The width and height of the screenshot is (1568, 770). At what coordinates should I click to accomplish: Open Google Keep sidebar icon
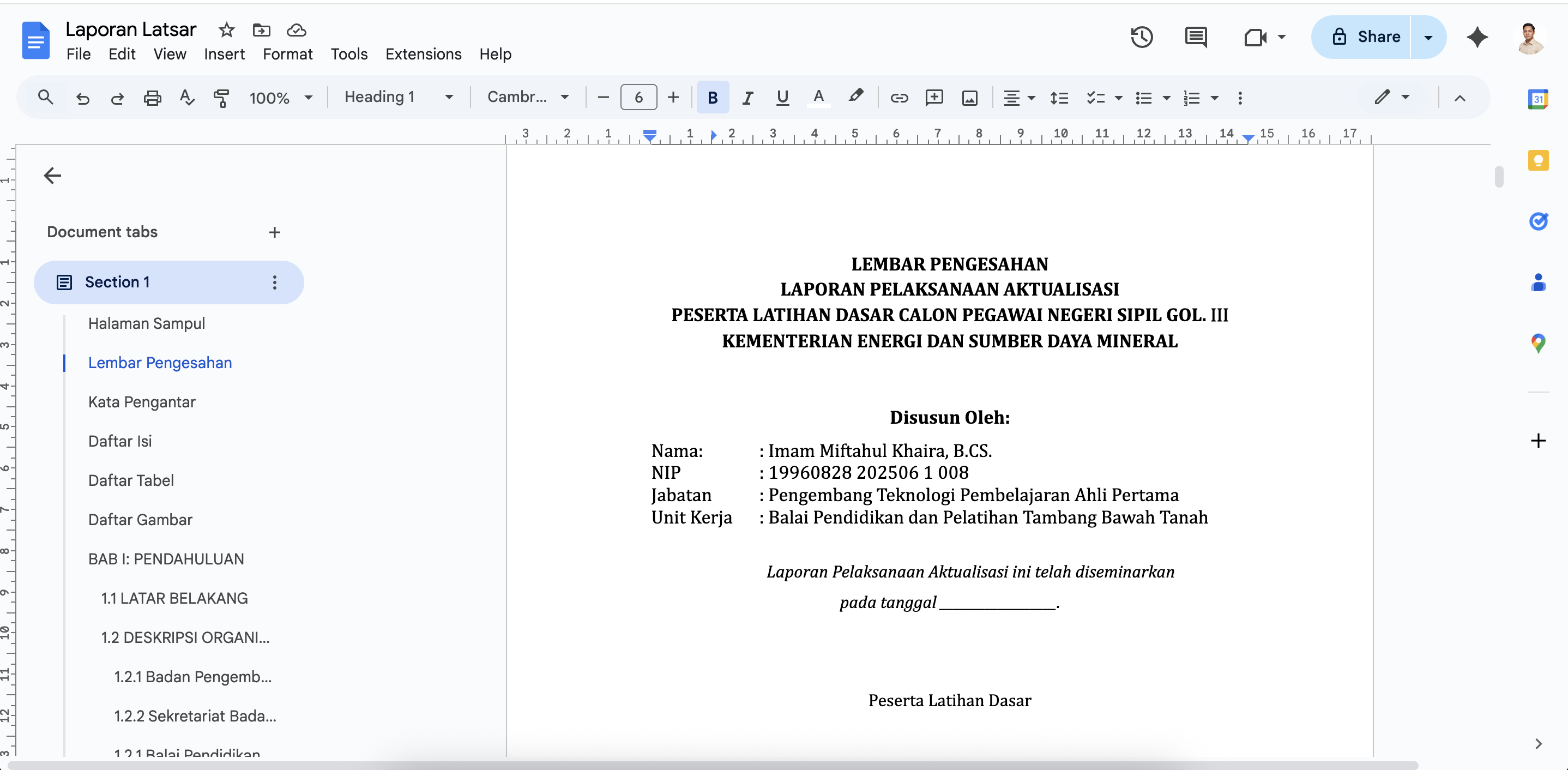tap(1537, 161)
